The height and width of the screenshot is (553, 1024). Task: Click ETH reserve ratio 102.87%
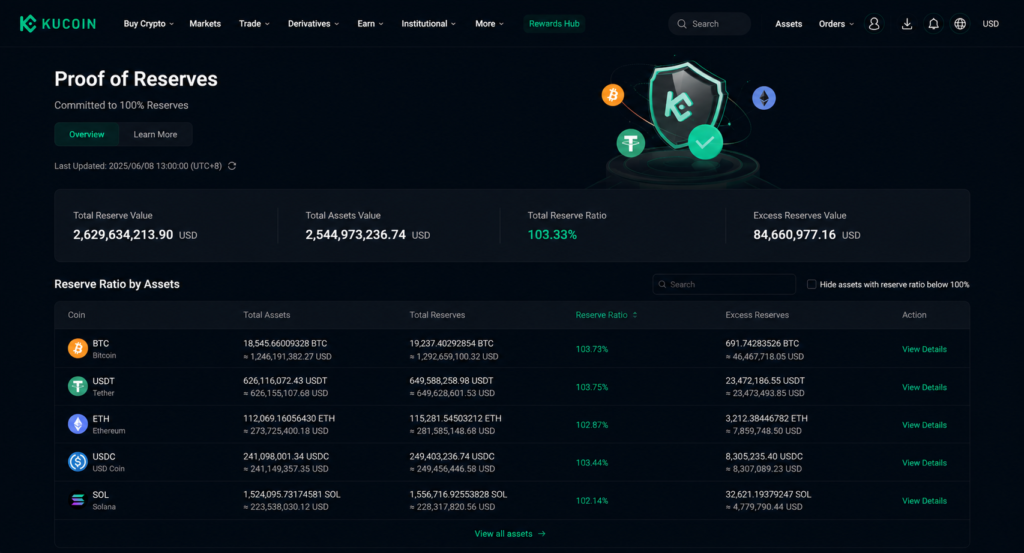[592, 425]
